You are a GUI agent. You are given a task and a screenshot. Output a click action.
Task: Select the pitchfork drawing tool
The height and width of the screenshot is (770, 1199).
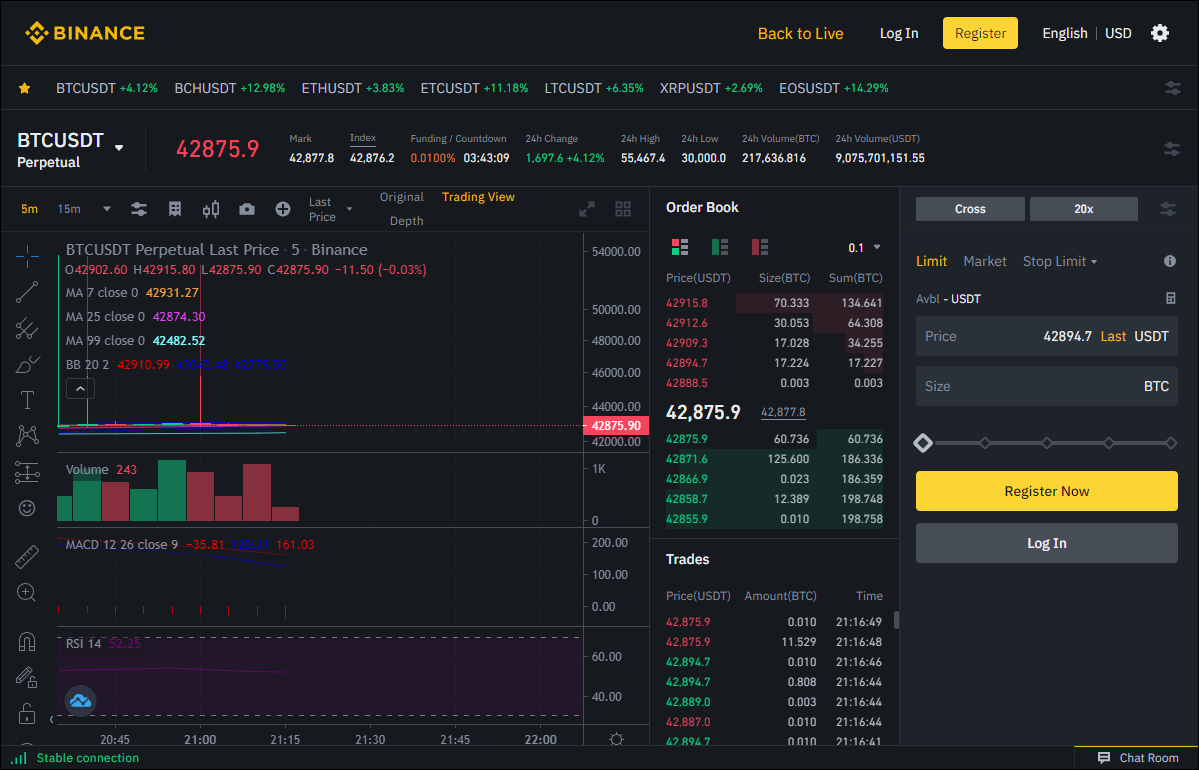(x=27, y=328)
